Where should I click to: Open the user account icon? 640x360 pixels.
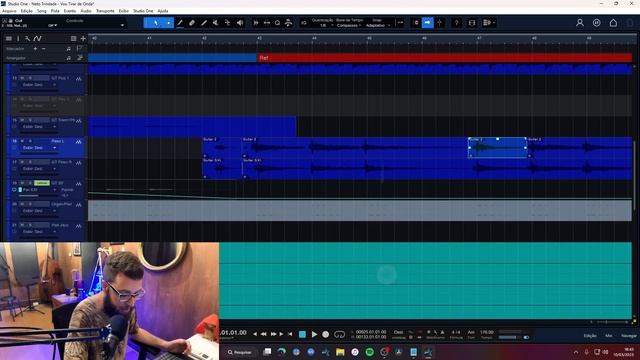pyautogui.click(x=580, y=23)
